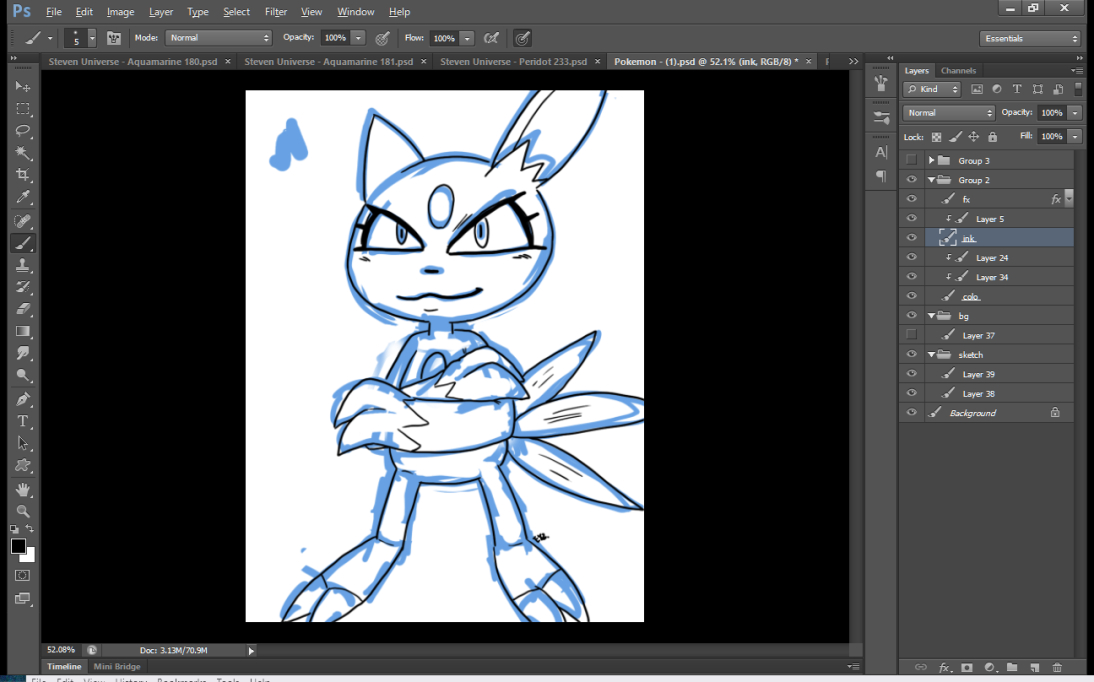The image size is (1094, 682).
Task: Click the delete layer trash icon
Action: click(x=1057, y=667)
